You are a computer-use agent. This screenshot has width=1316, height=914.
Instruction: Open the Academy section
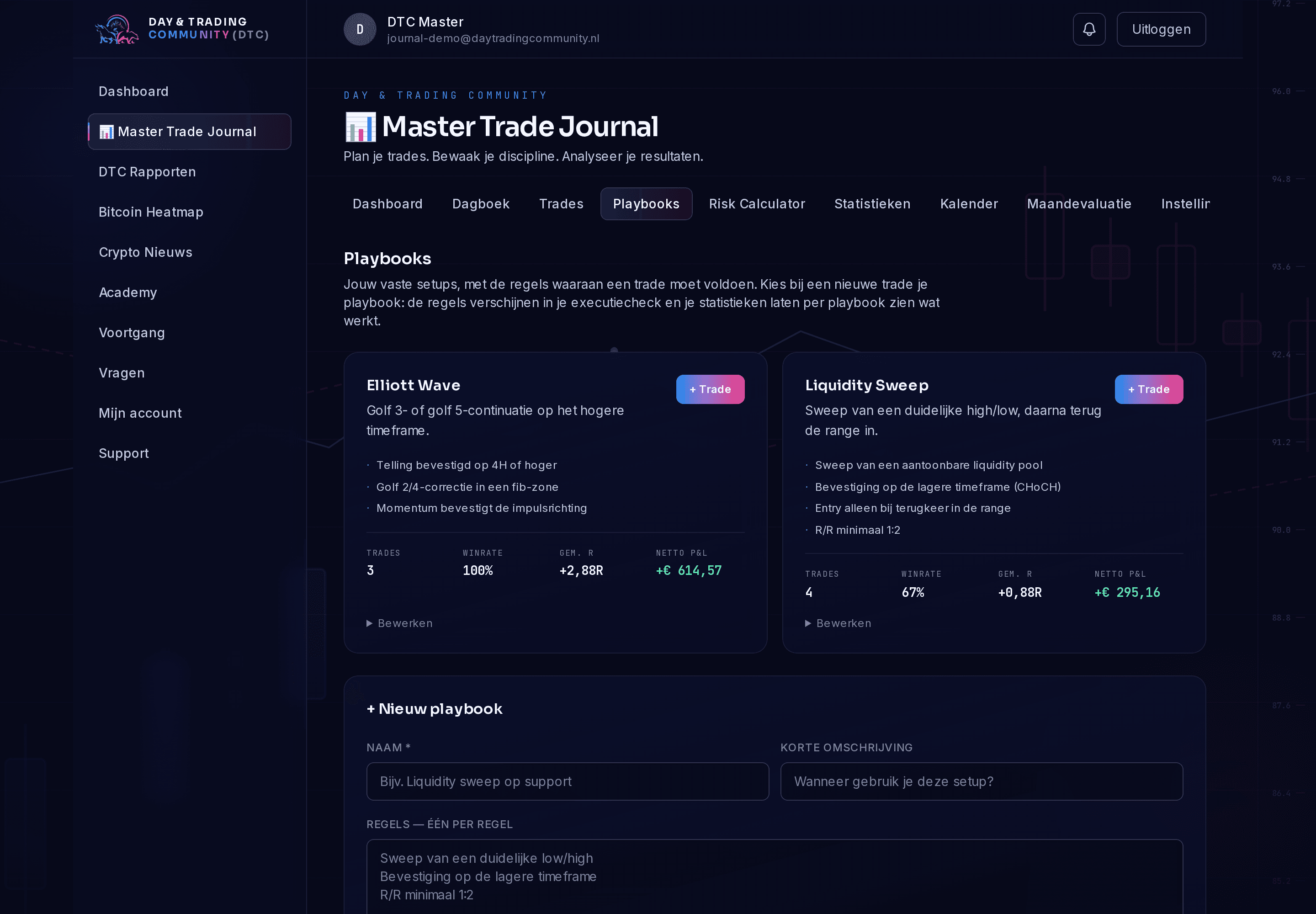[x=127, y=292]
